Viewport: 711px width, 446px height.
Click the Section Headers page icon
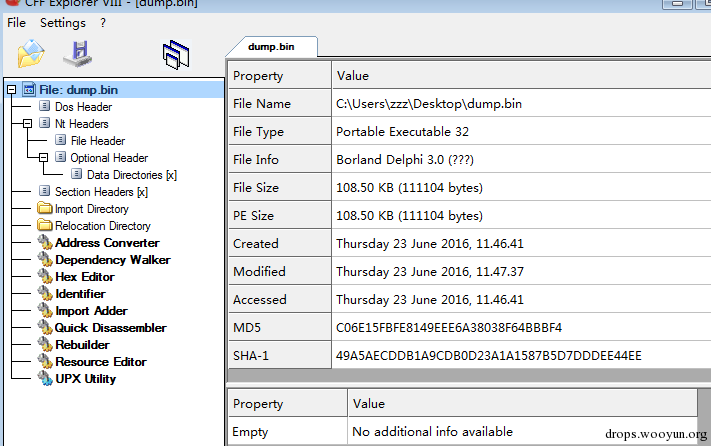coord(44,191)
